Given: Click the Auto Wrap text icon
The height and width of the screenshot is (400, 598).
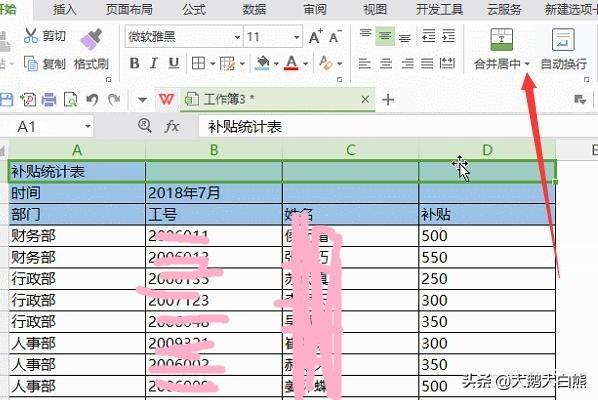Looking at the screenshot, I should 563,40.
